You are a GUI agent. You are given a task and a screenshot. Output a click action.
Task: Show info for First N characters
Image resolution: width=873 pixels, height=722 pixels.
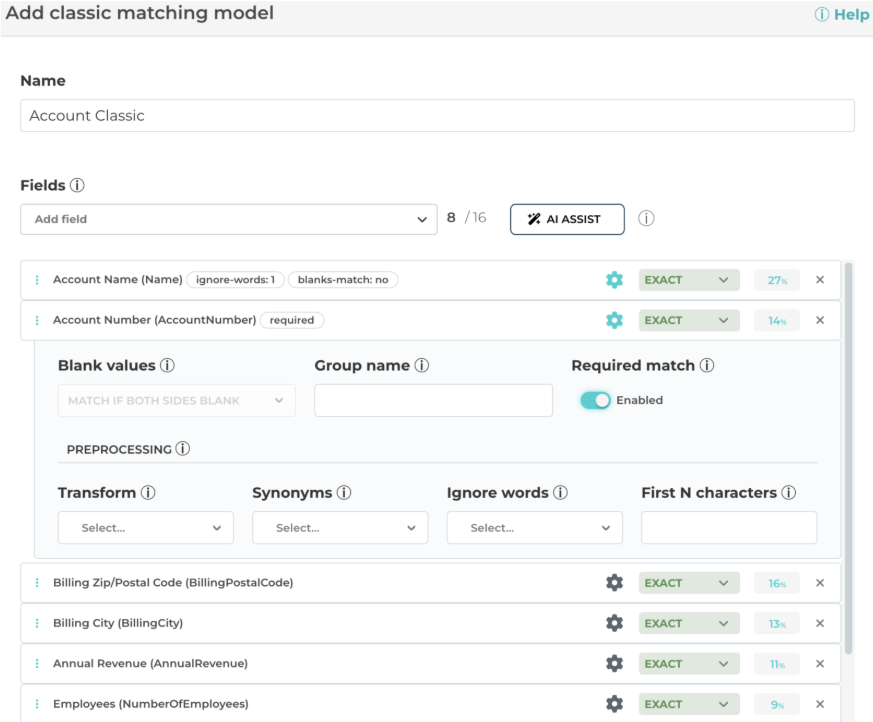click(x=788, y=493)
